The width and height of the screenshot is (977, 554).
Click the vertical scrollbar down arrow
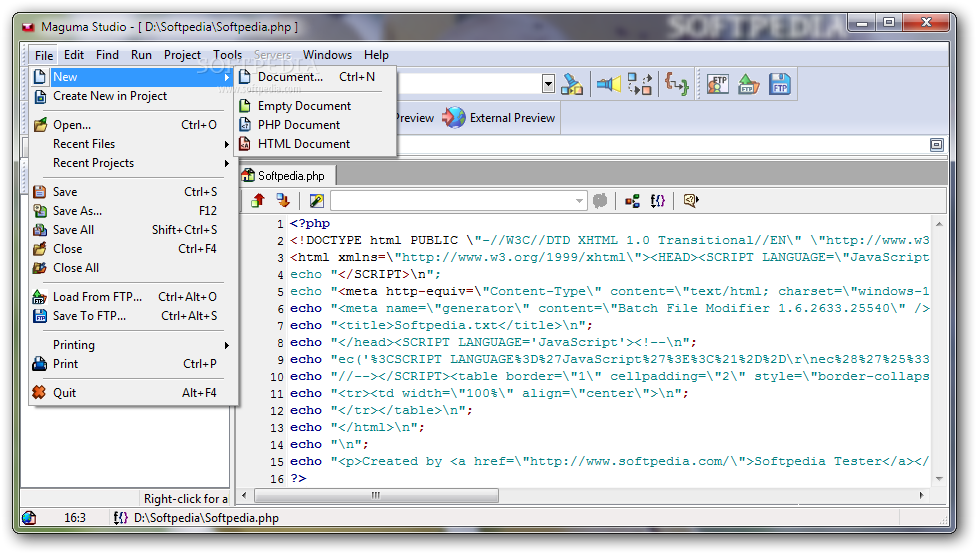[939, 479]
